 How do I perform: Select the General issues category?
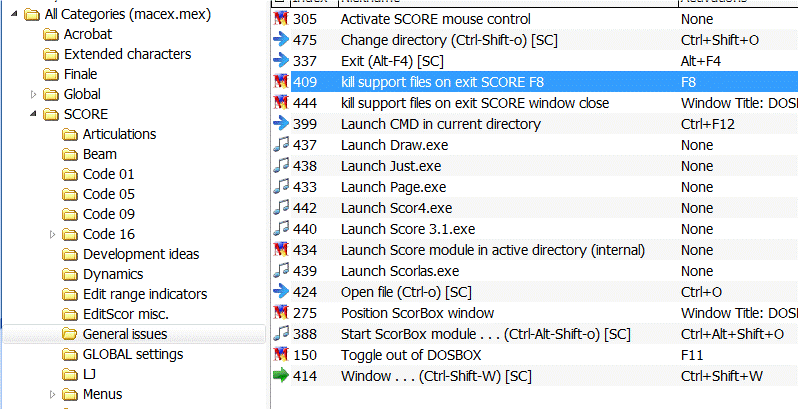(125, 334)
